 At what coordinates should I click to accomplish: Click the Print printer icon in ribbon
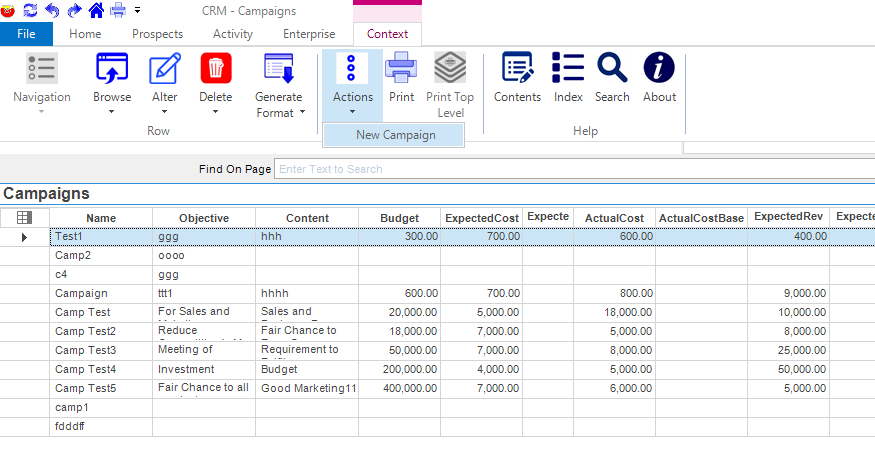[x=401, y=68]
